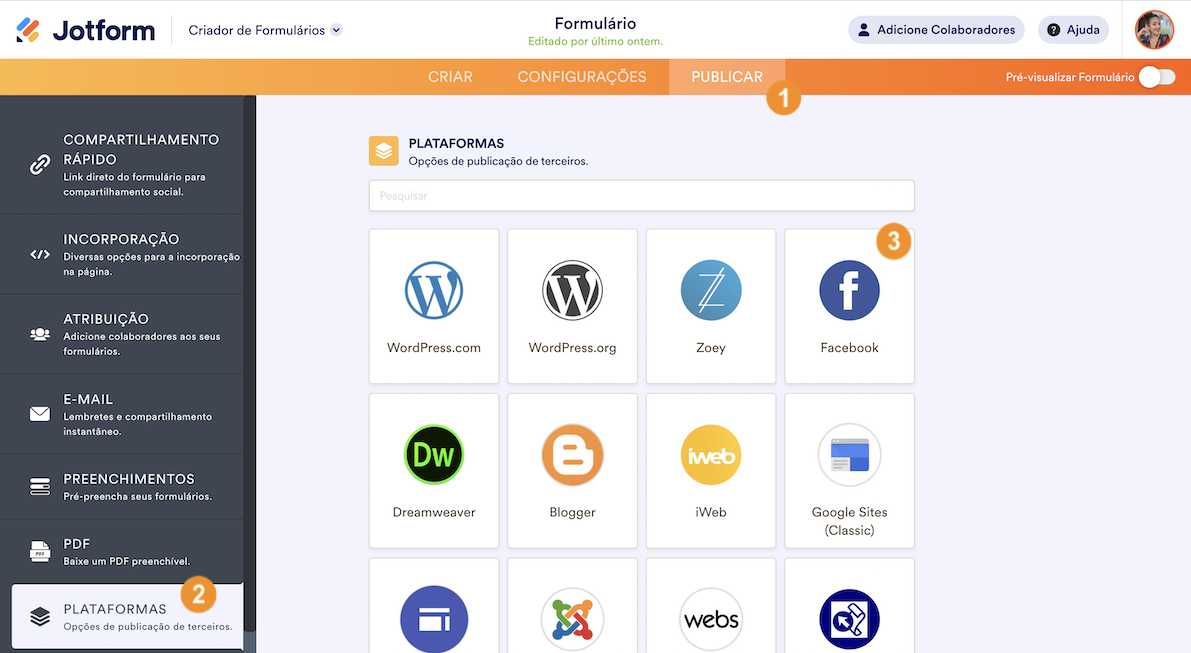Click the stacked rows Preenchimentos icon
This screenshot has width=1191, height=653.
(x=39, y=487)
